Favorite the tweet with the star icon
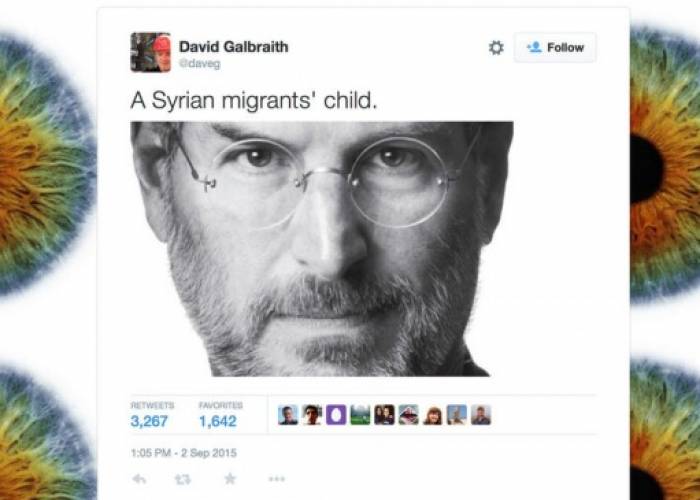This screenshot has width=700, height=500. [x=230, y=479]
